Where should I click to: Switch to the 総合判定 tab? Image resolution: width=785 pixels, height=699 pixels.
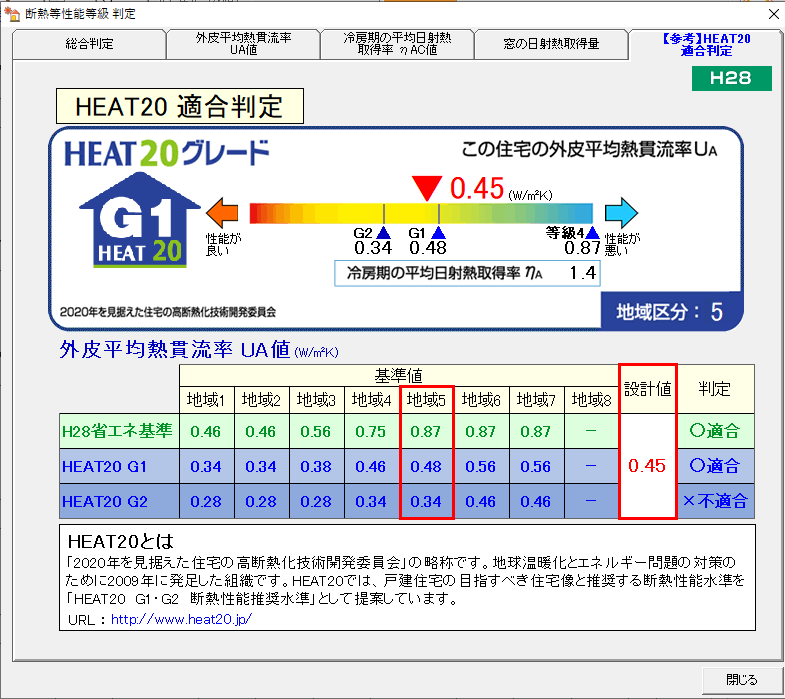point(89,44)
